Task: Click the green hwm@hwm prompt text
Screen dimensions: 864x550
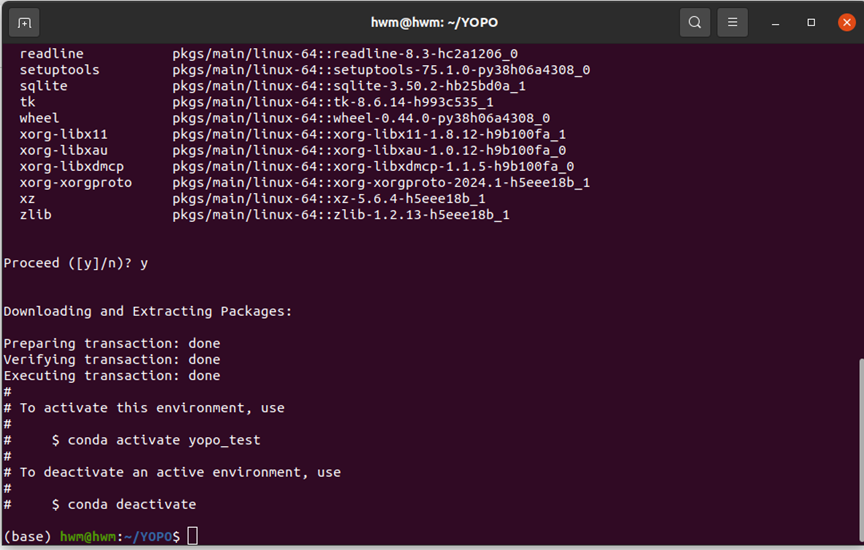Action: 88,536
